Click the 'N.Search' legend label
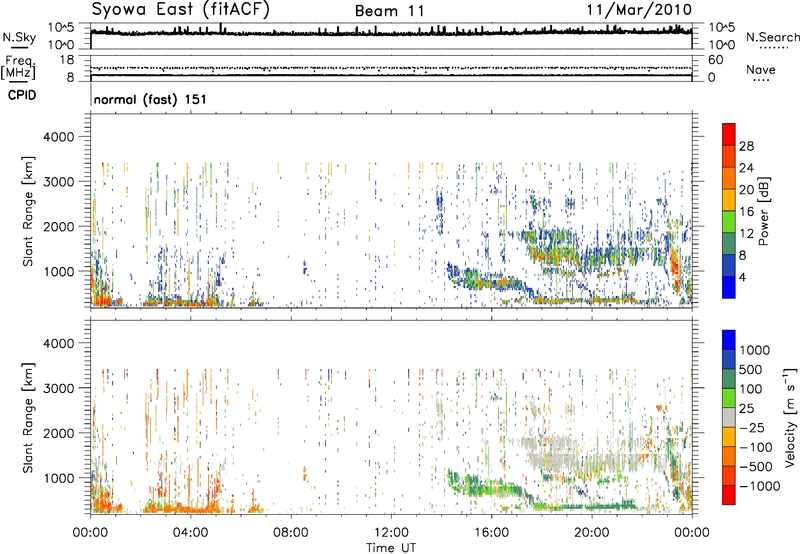Screen dimensions: 800x554 [x=773, y=37]
